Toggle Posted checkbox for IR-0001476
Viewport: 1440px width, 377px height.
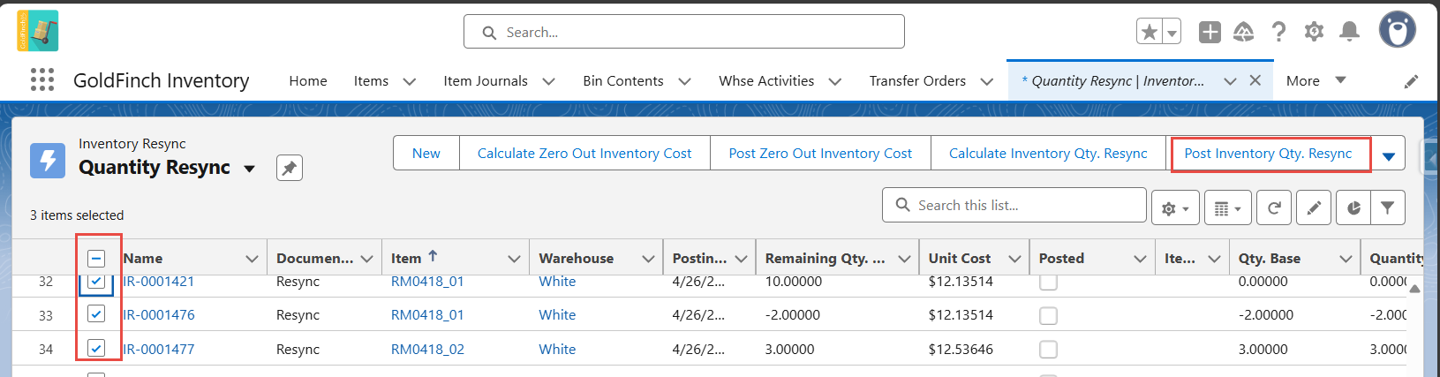(x=1048, y=316)
